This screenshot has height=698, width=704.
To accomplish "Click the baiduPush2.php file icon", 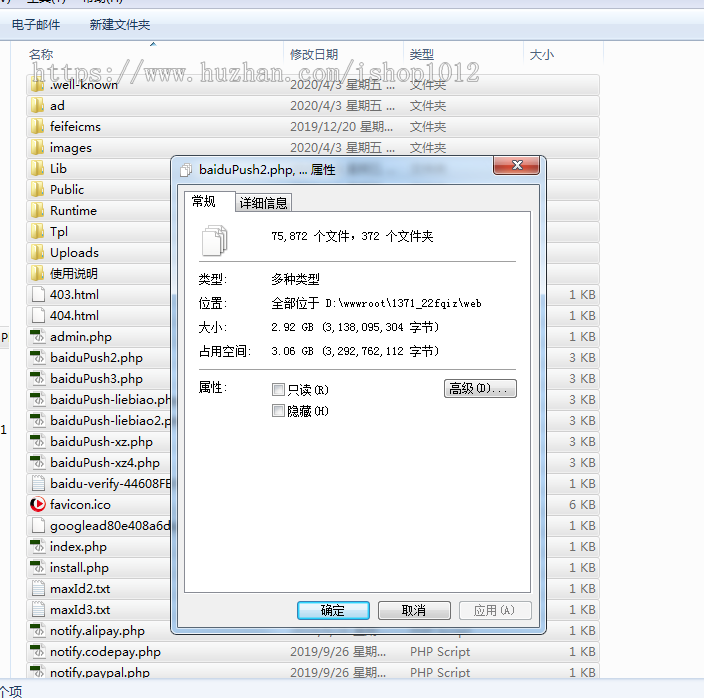I will click(x=38, y=358).
